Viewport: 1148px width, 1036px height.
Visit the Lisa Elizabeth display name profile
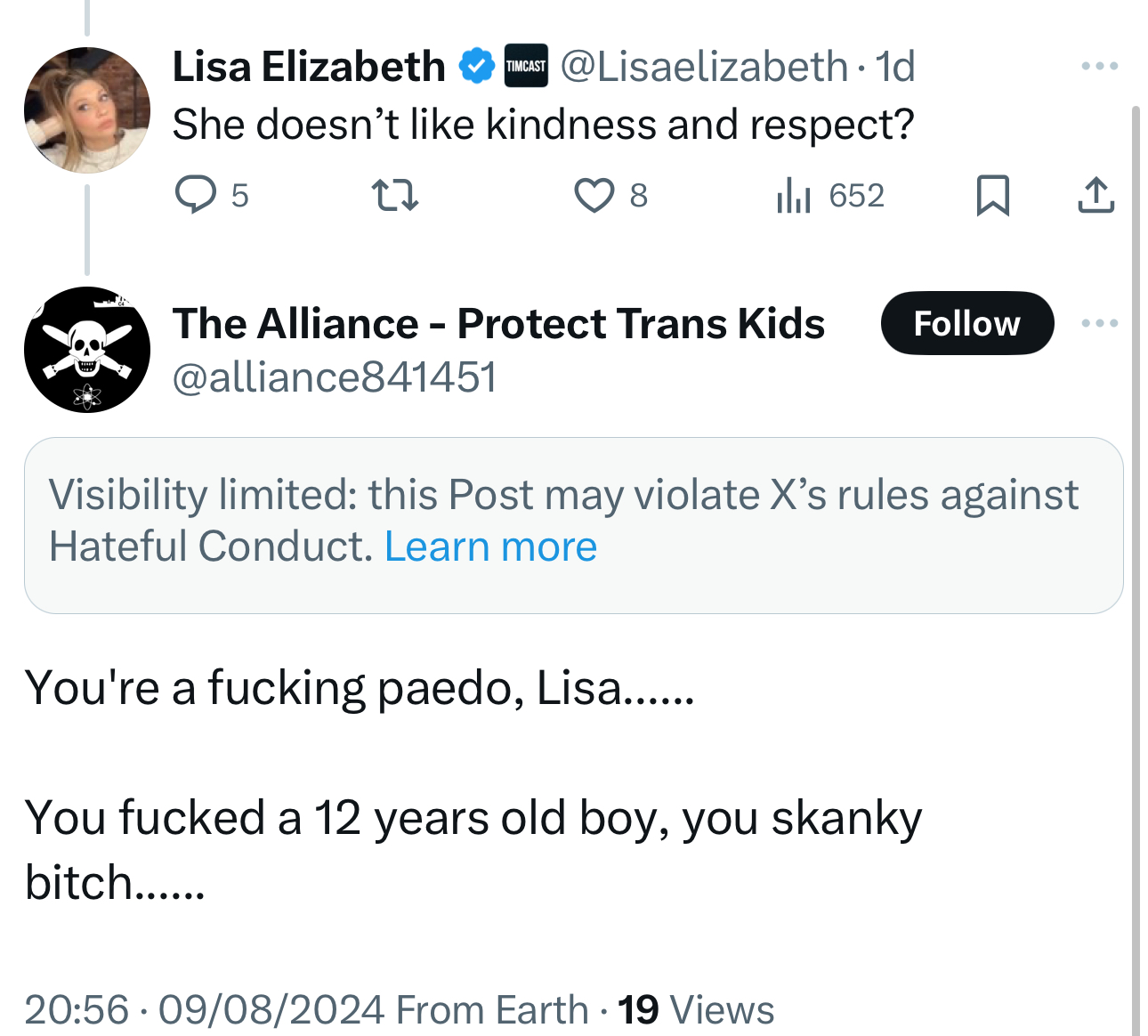click(x=309, y=67)
